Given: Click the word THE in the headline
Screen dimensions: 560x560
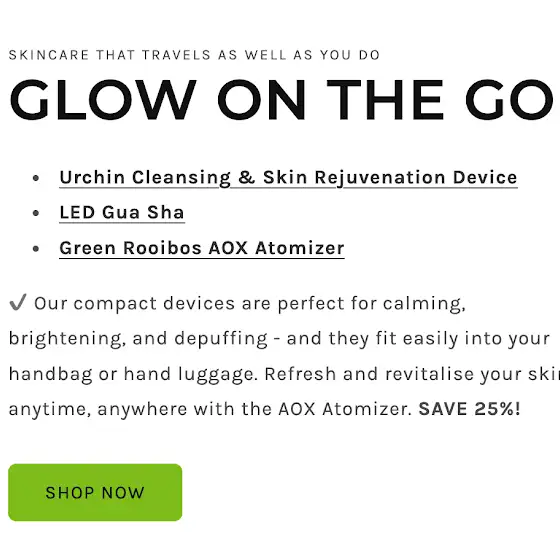Looking at the screenshot, I should 385,100.
